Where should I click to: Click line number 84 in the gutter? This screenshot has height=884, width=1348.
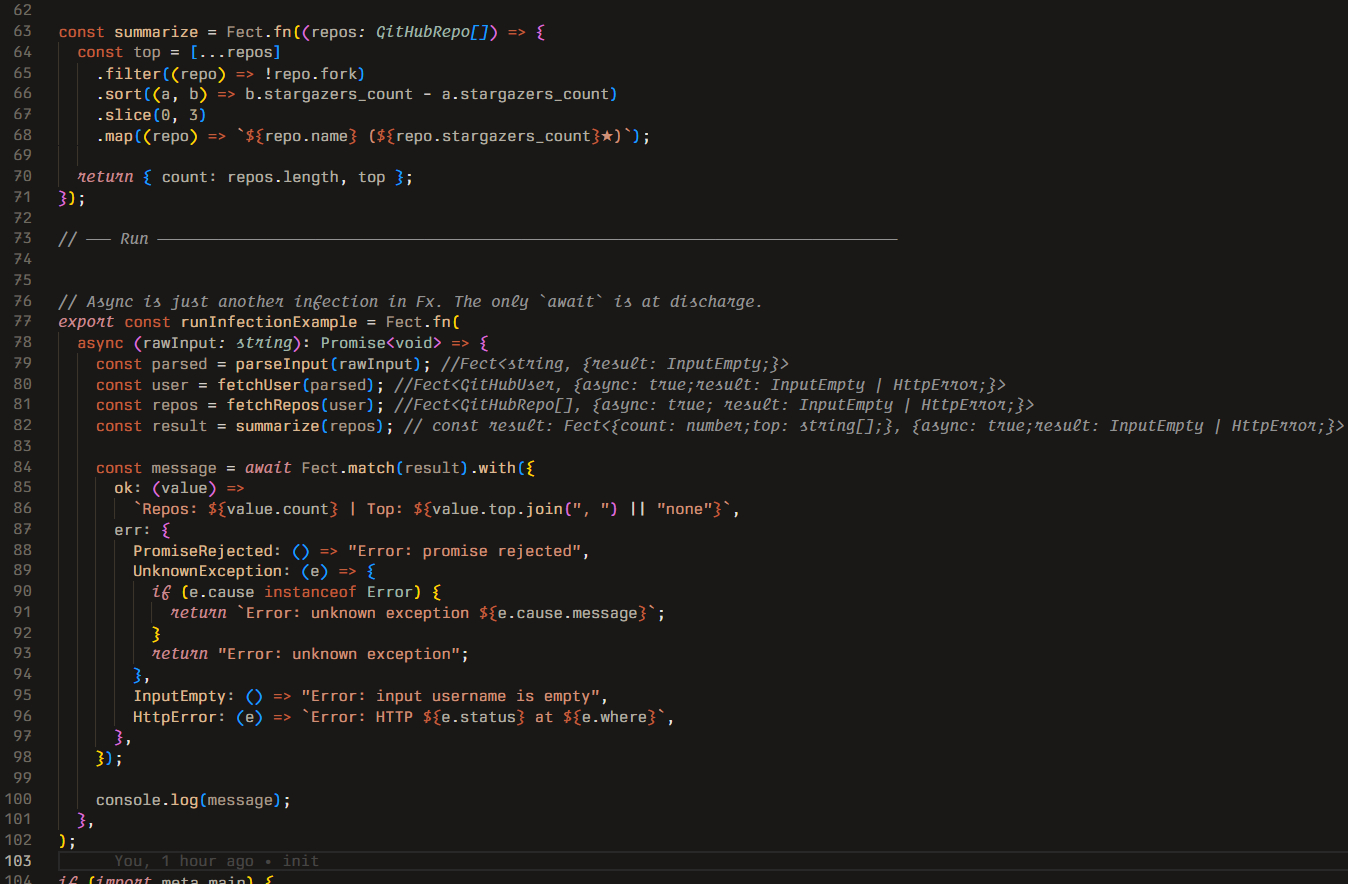[22, 468]
